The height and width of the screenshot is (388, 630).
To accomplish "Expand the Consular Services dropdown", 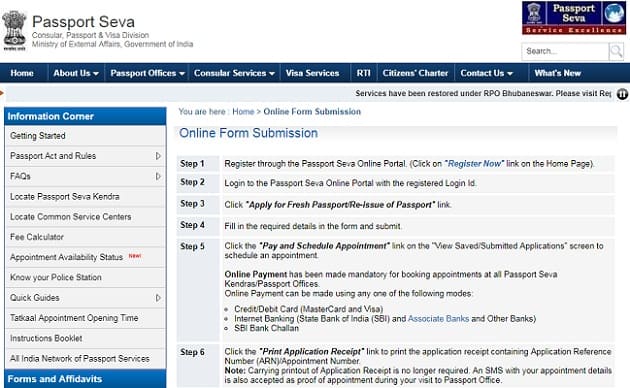I will click(x=234, y=73).
